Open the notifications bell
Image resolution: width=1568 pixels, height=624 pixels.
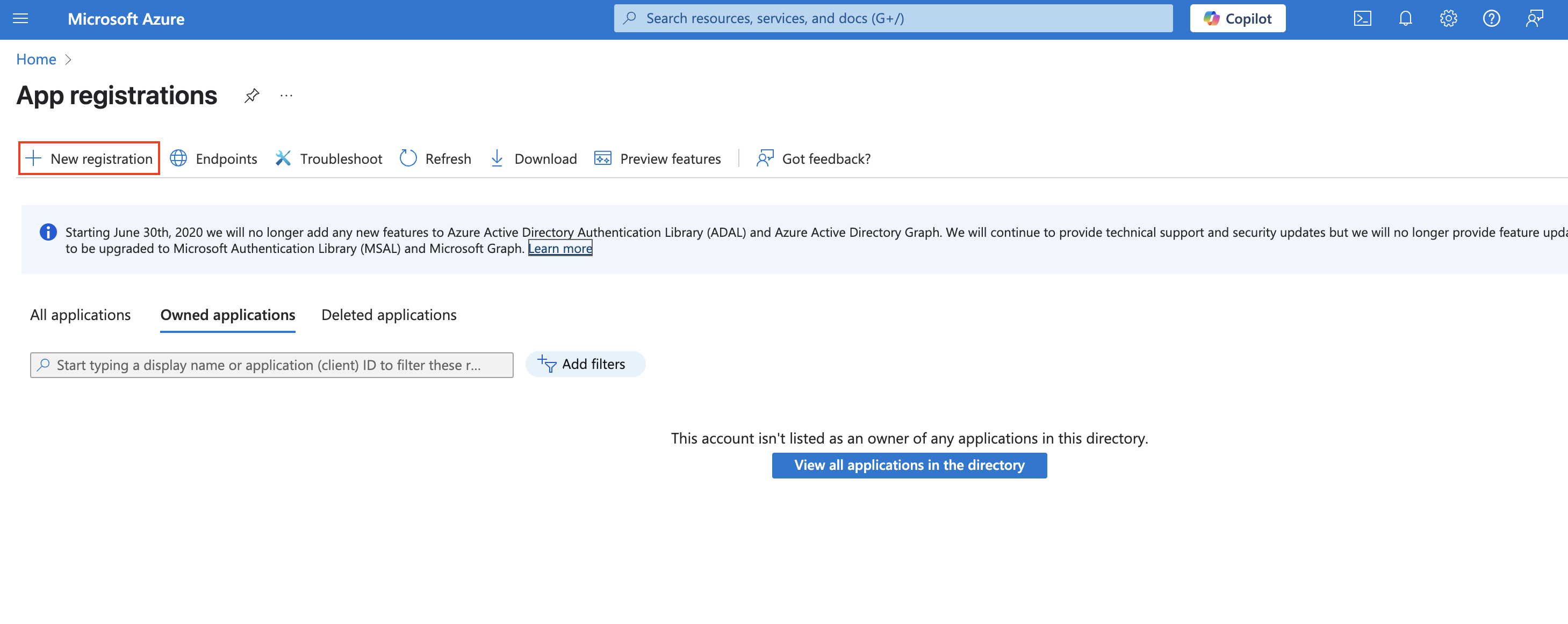[x=1405, y=19]
